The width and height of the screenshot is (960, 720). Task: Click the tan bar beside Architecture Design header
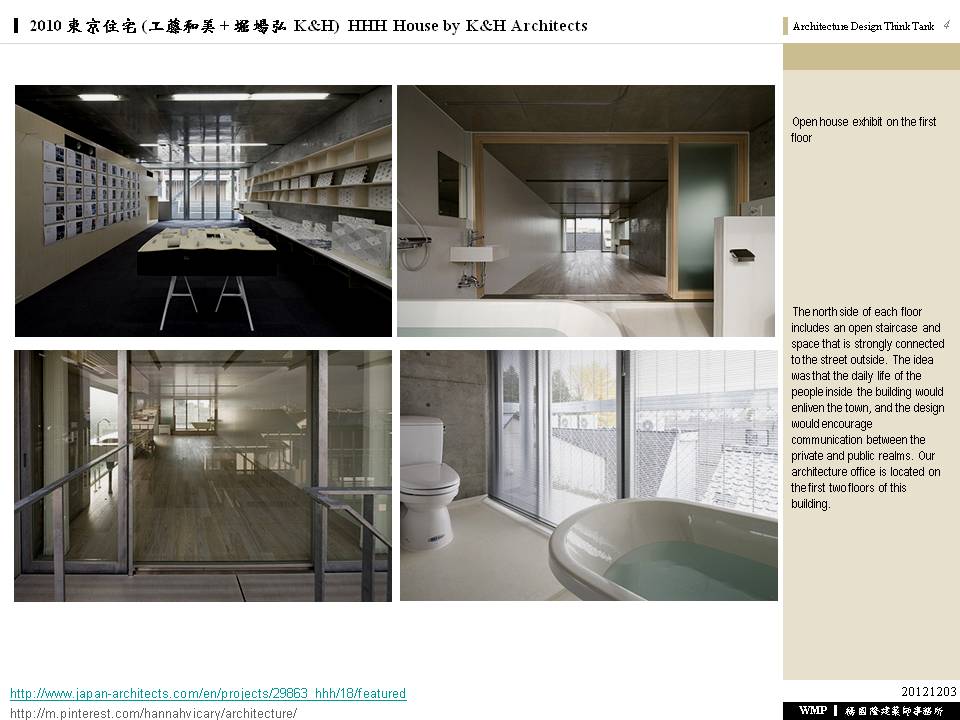tap(786, 27)
